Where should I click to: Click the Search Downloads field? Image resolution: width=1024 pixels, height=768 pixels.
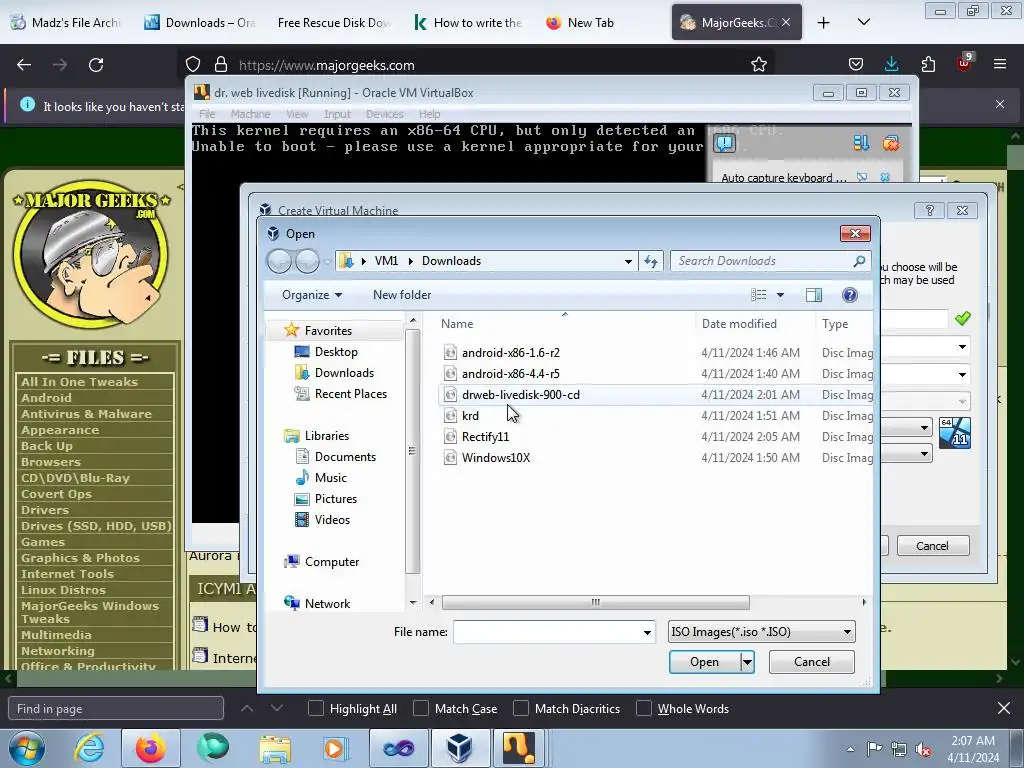pyautogui.click(x=764, y=261)
